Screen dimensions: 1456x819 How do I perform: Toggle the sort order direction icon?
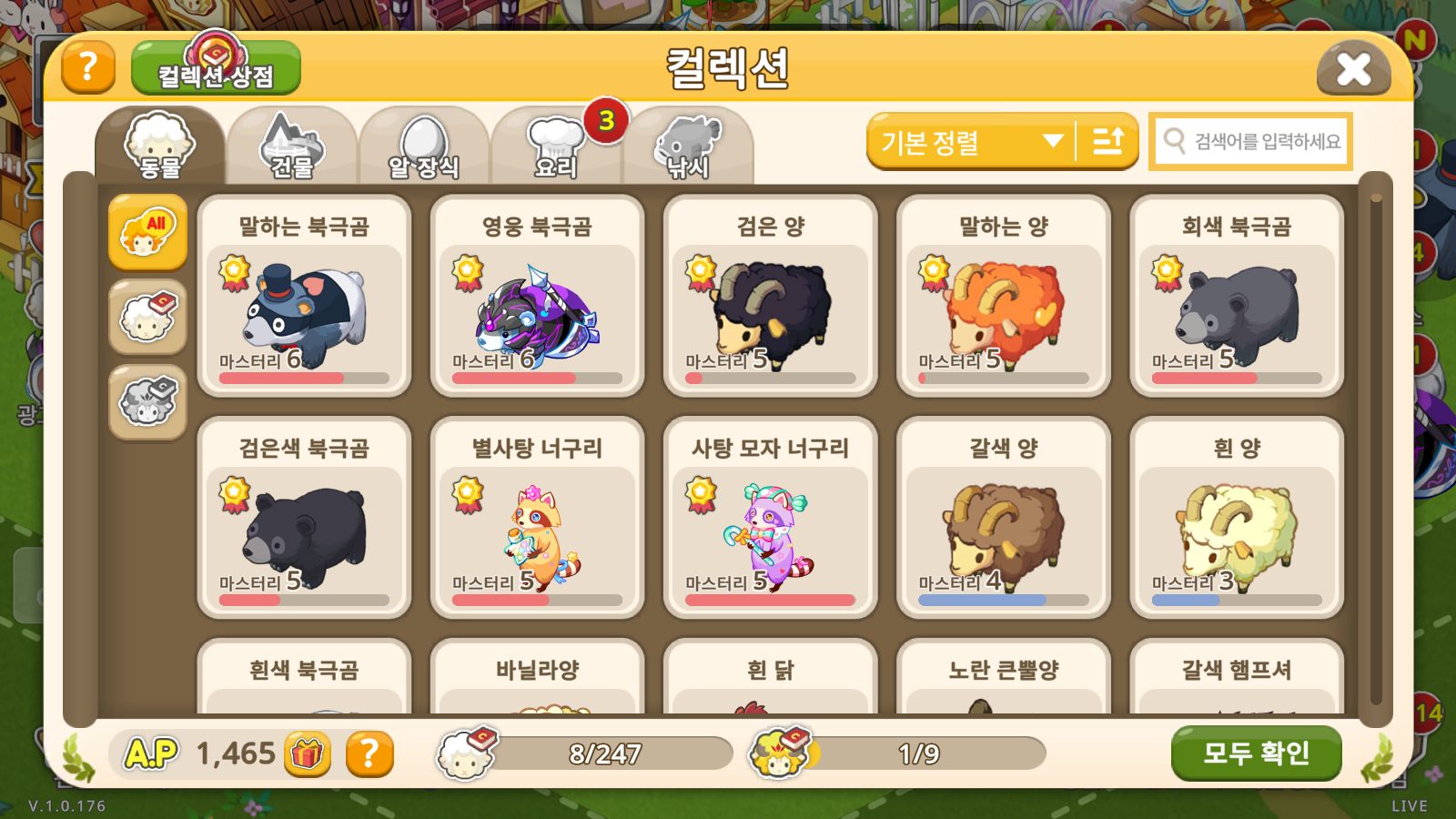click(x=1107, y=141)
